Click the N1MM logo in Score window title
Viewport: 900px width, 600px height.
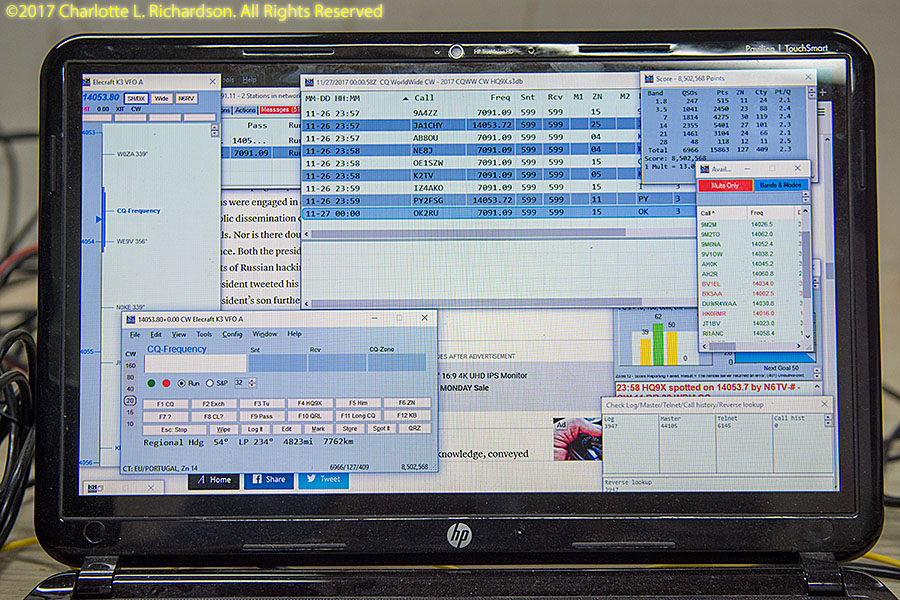coord(649,77)
